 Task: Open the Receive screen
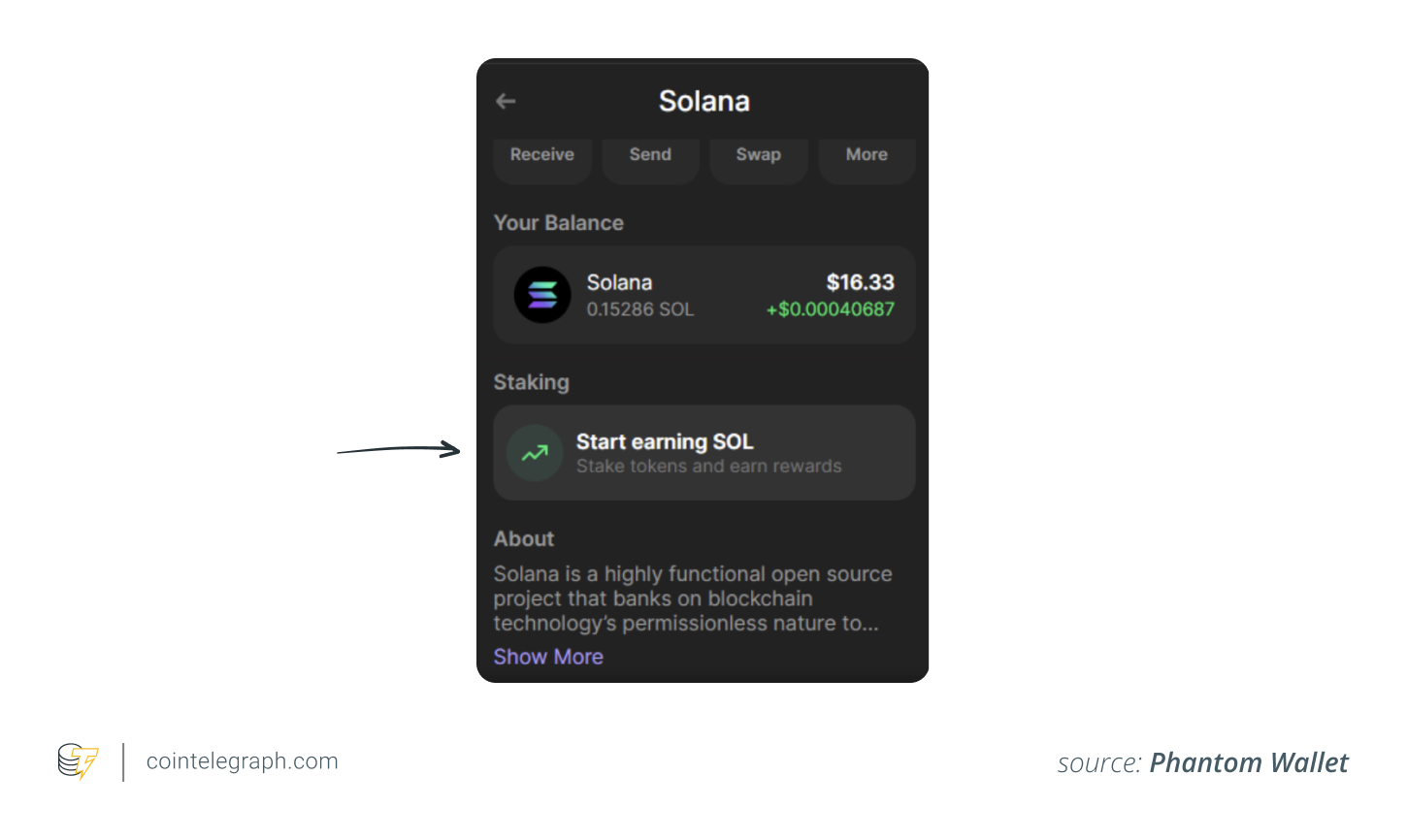tap(541, 154)
